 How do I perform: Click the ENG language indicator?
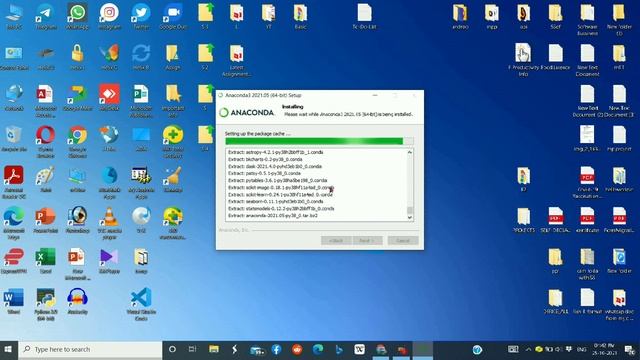pyautogui.click(x=581, y=349)
